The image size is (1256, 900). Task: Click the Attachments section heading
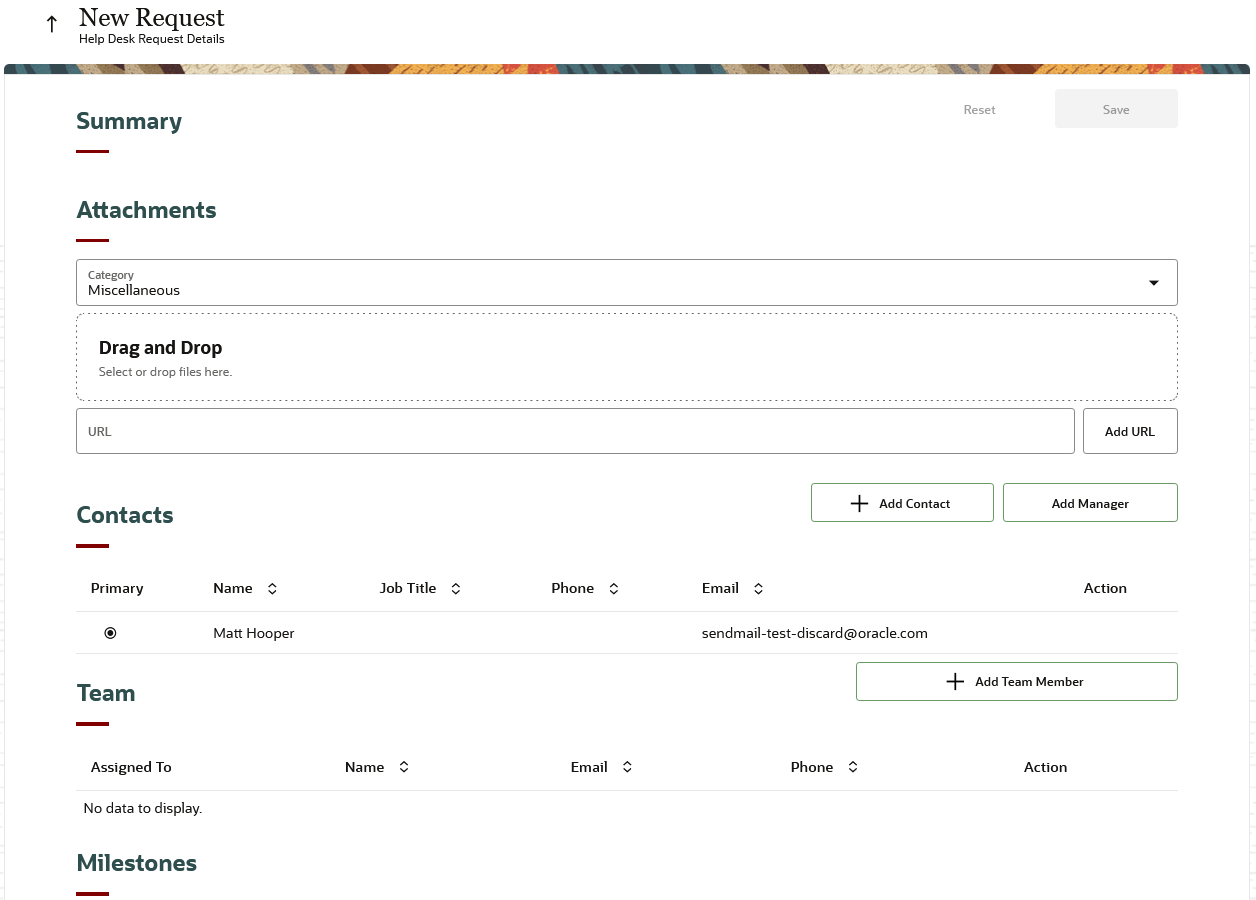point(146,210)
